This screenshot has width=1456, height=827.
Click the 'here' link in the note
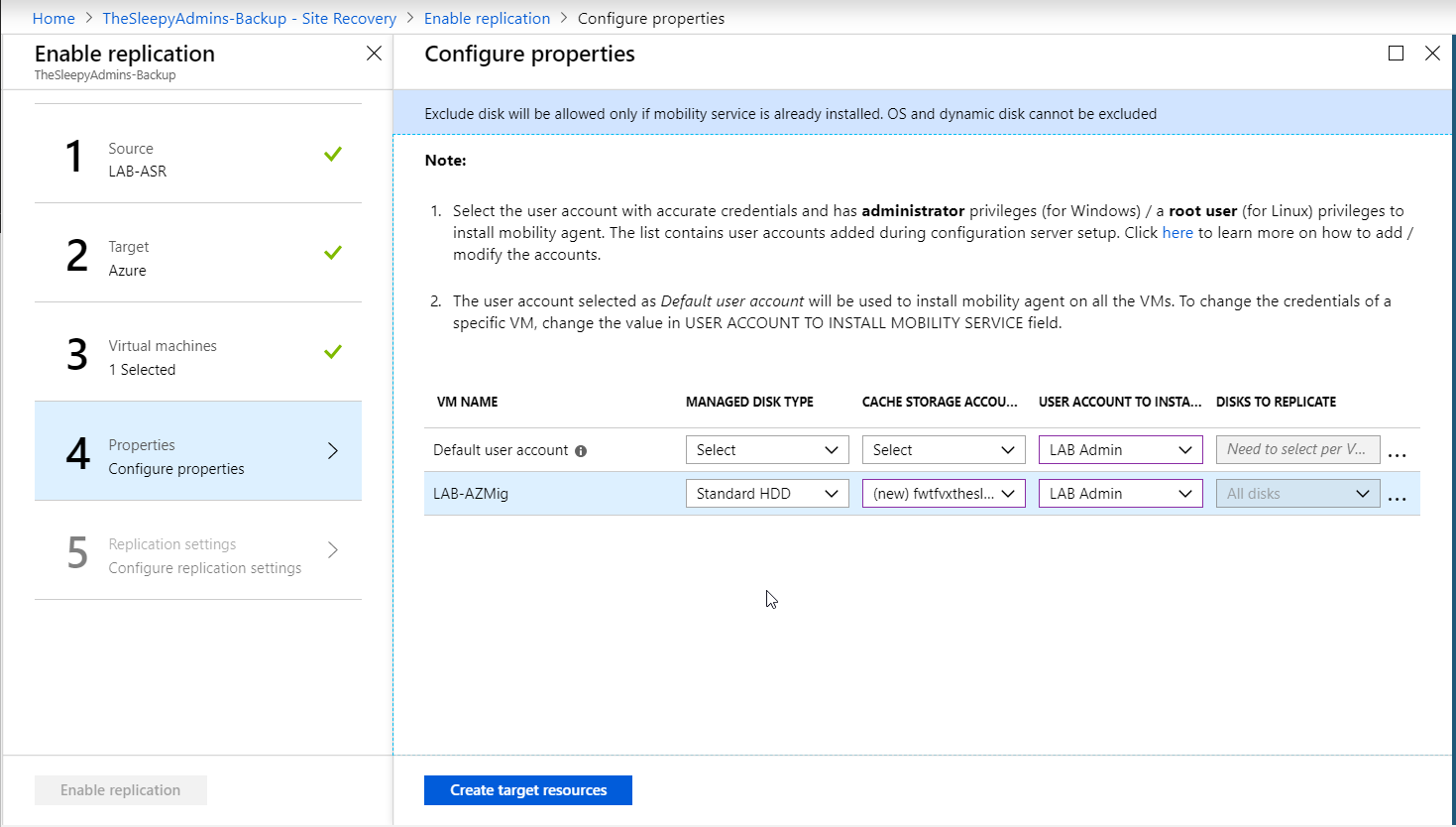[x=1177, y=233]
